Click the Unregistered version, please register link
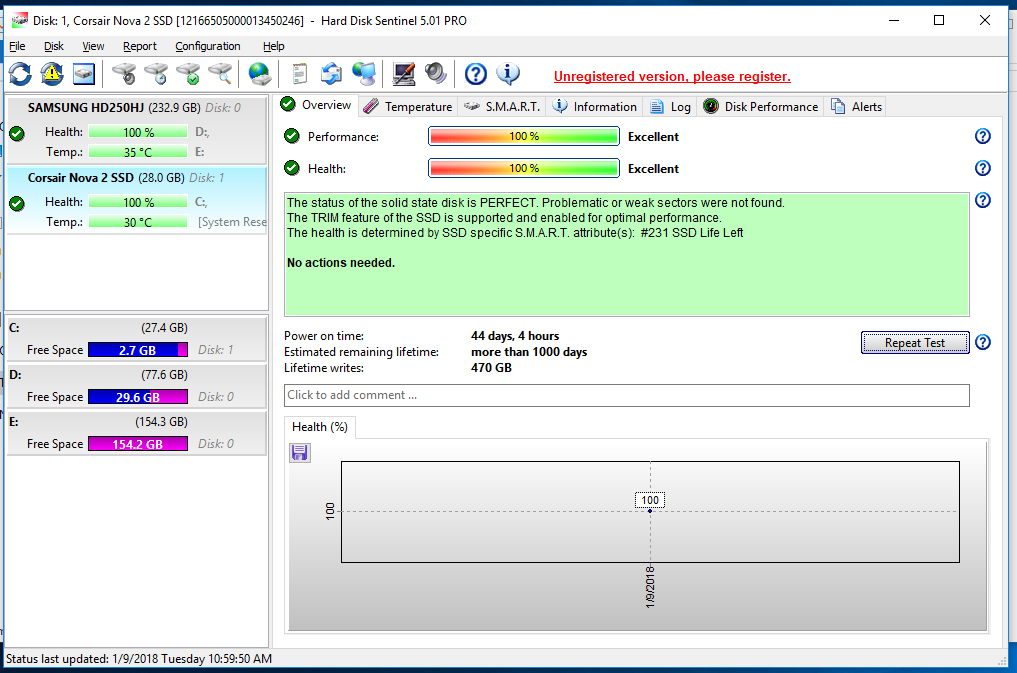1017x673 pixels. 672,77
